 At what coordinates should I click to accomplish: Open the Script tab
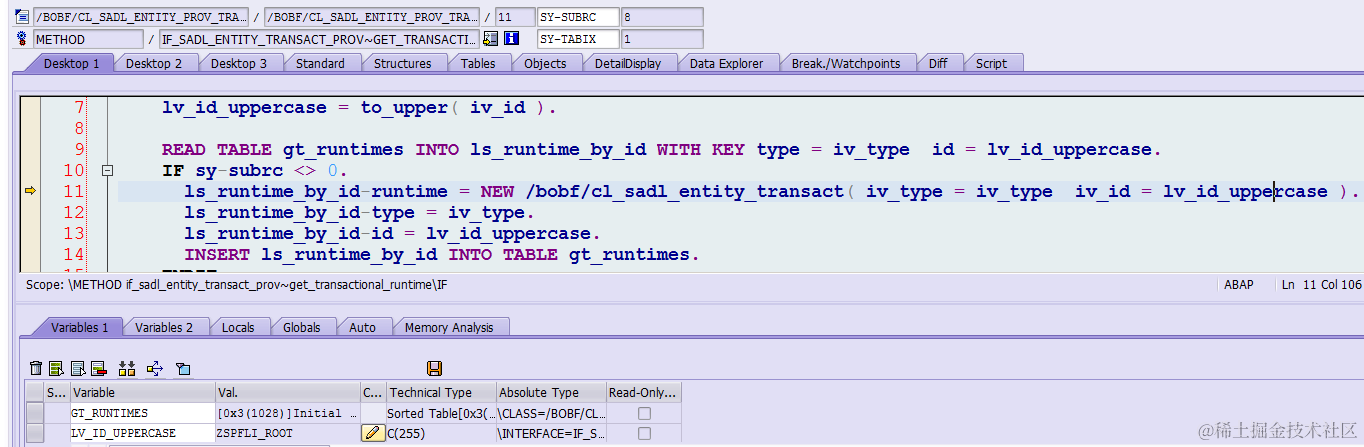click(x=991, y=63)
